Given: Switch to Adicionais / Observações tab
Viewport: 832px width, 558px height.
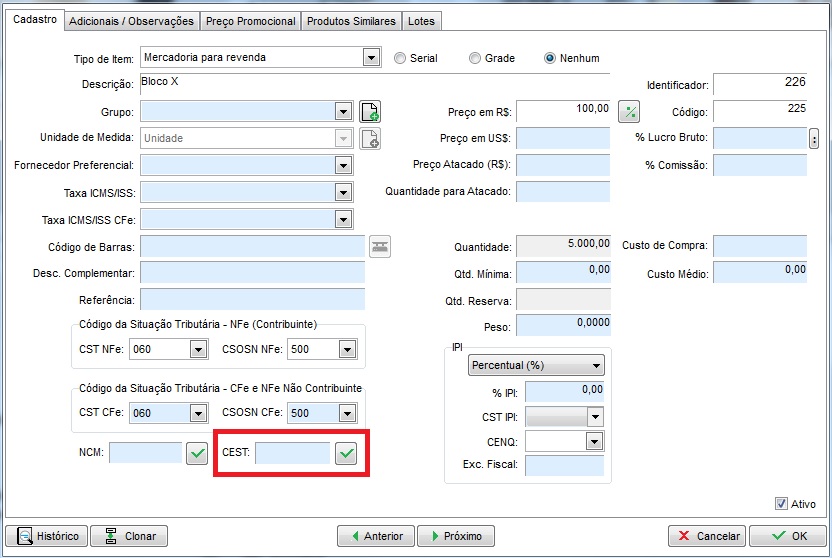Looking at the screenshot, I should (131, 21).
